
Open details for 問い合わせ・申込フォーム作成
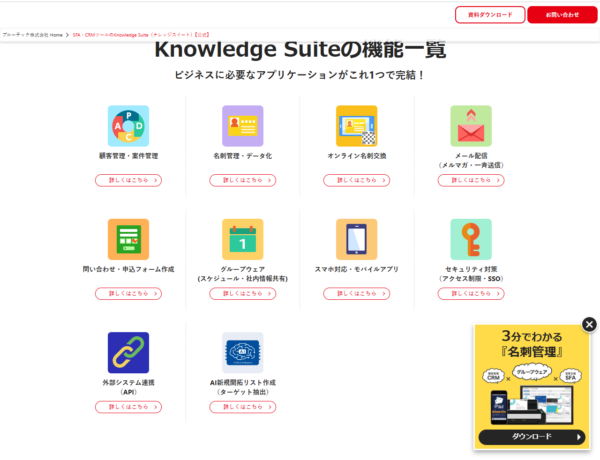coord(128,294)
